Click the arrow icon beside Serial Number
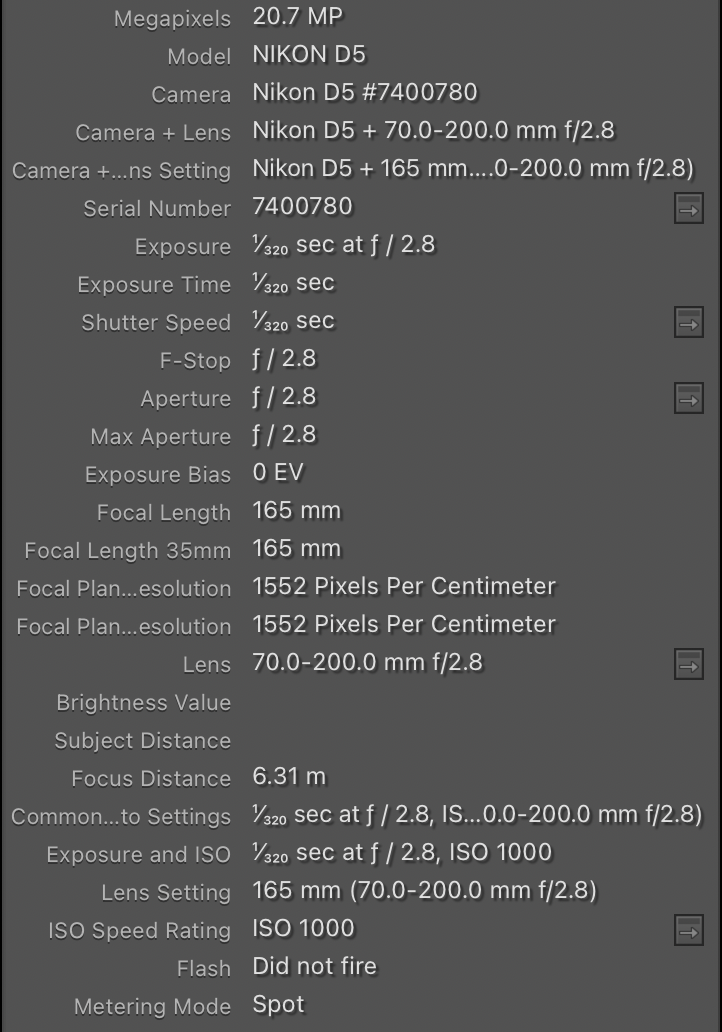The image size is (722, 1032). coord(688,207)
